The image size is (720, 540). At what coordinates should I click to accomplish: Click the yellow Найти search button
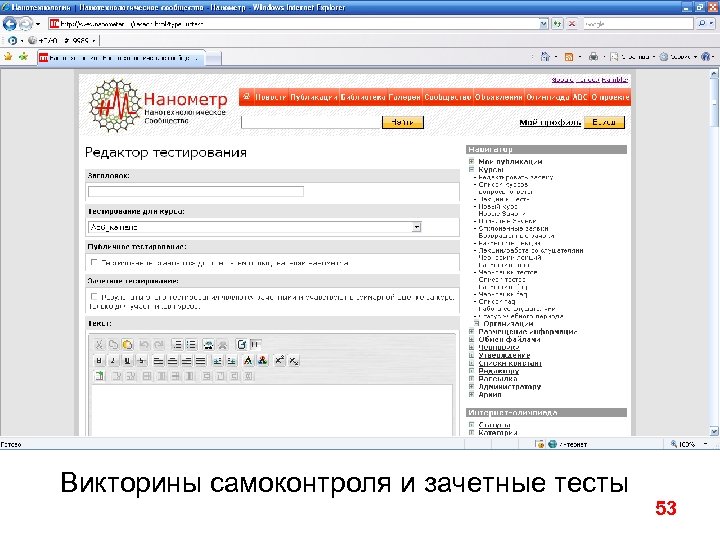[403, 122]
